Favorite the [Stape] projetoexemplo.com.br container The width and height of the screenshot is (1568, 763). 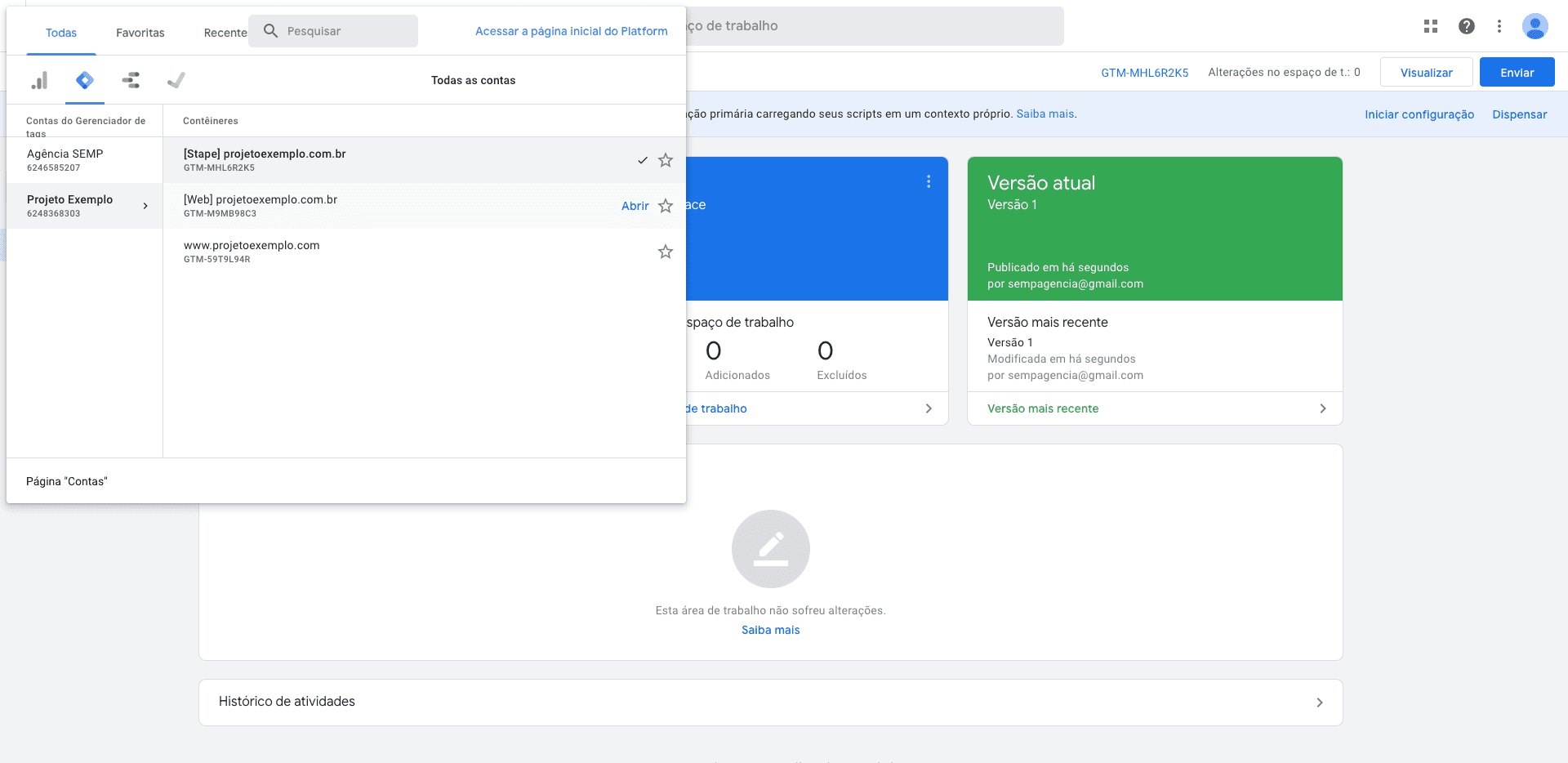pyautogui.click(x=666, y=160)
